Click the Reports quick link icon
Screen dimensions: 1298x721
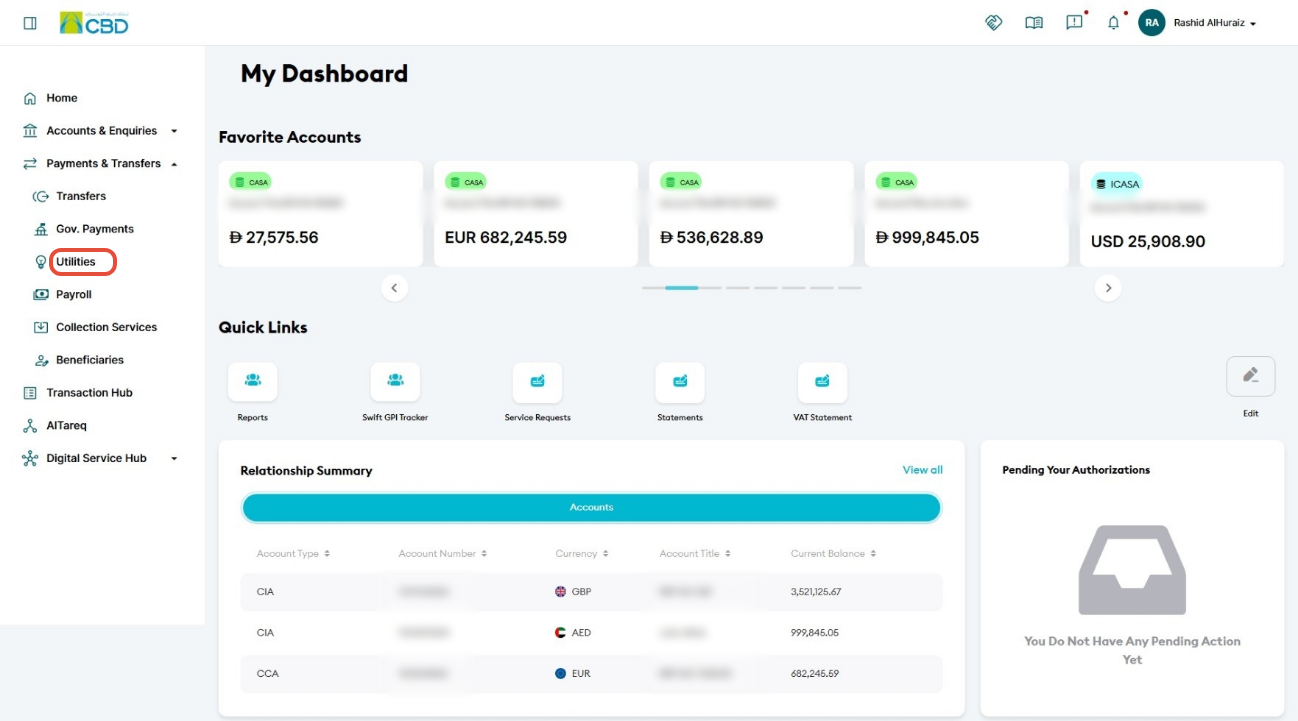[253, 381]
